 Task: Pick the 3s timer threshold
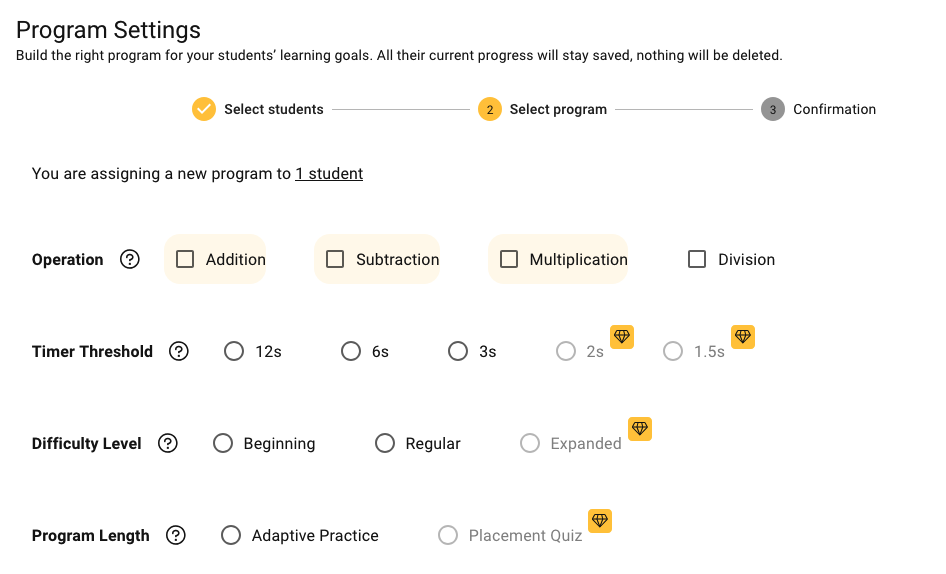point(458,351)
